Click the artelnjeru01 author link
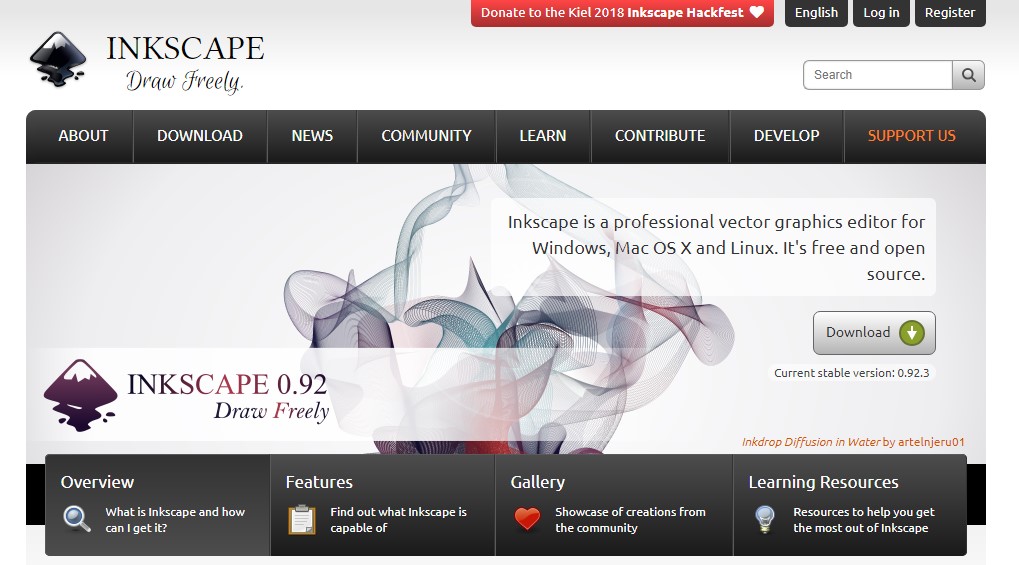Viewport: 1019px width, 565px height. (x=931, y=442)
